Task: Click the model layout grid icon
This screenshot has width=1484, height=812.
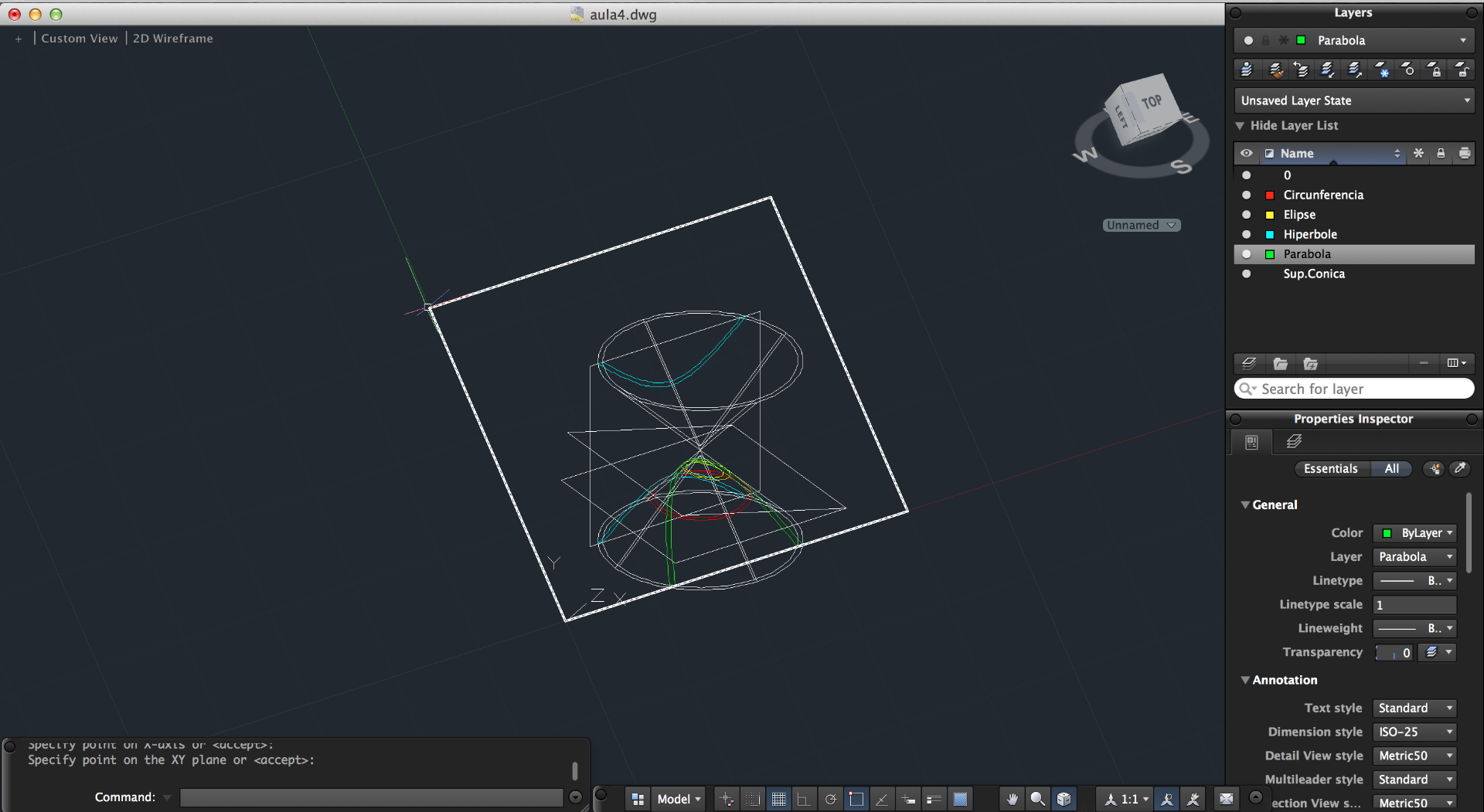Action: pos(638,799)
